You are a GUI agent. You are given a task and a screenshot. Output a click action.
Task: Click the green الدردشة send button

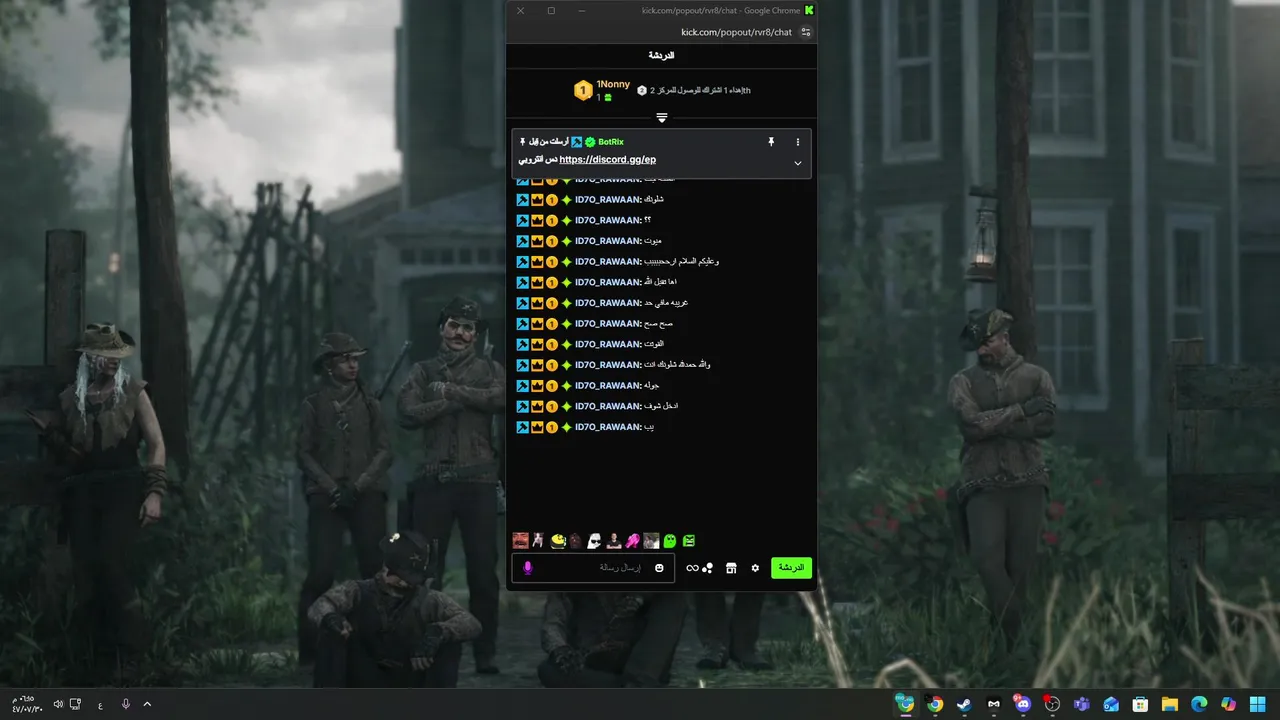pyautogui.click(x=791, y=568)
